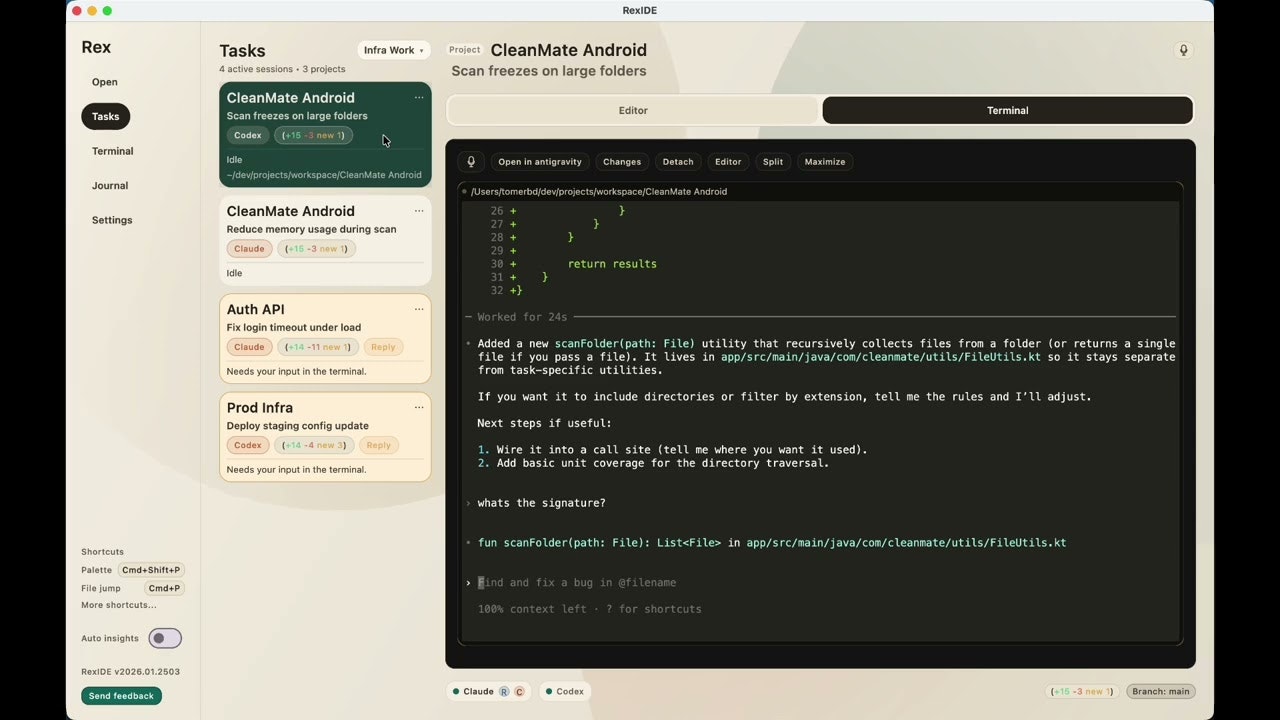
Task: Open the menu dots on Scan freezes card
Action: tap(419, 97)
